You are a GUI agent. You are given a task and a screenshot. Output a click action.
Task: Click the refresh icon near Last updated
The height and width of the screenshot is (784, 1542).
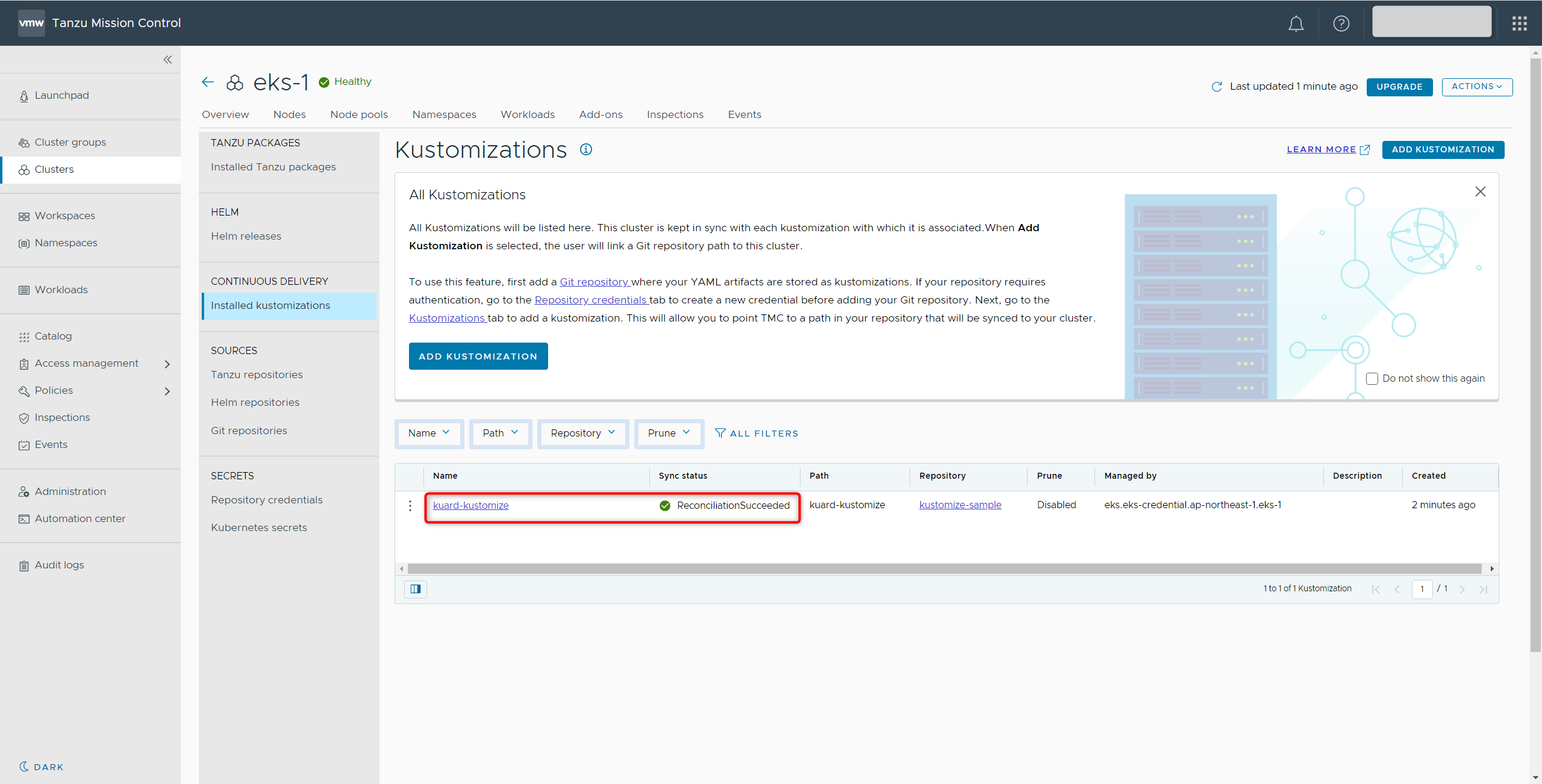(1217, 87)
